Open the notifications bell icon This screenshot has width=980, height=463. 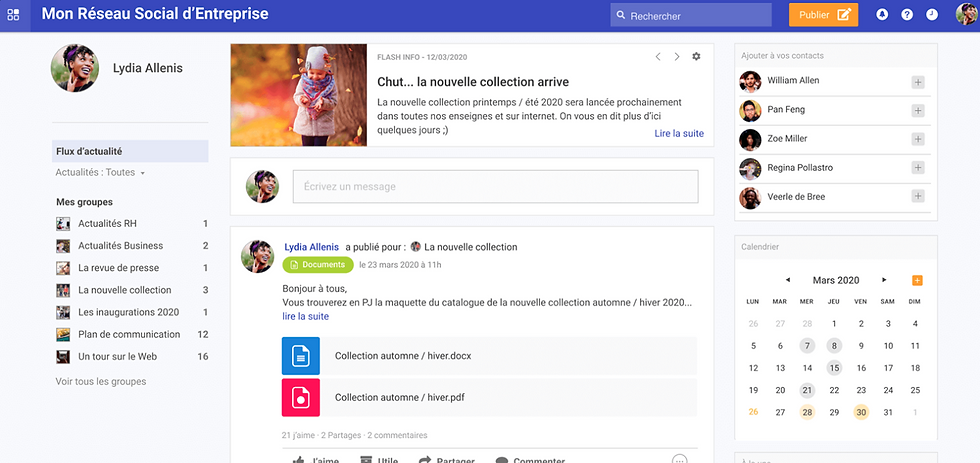[x=882, y=15]
